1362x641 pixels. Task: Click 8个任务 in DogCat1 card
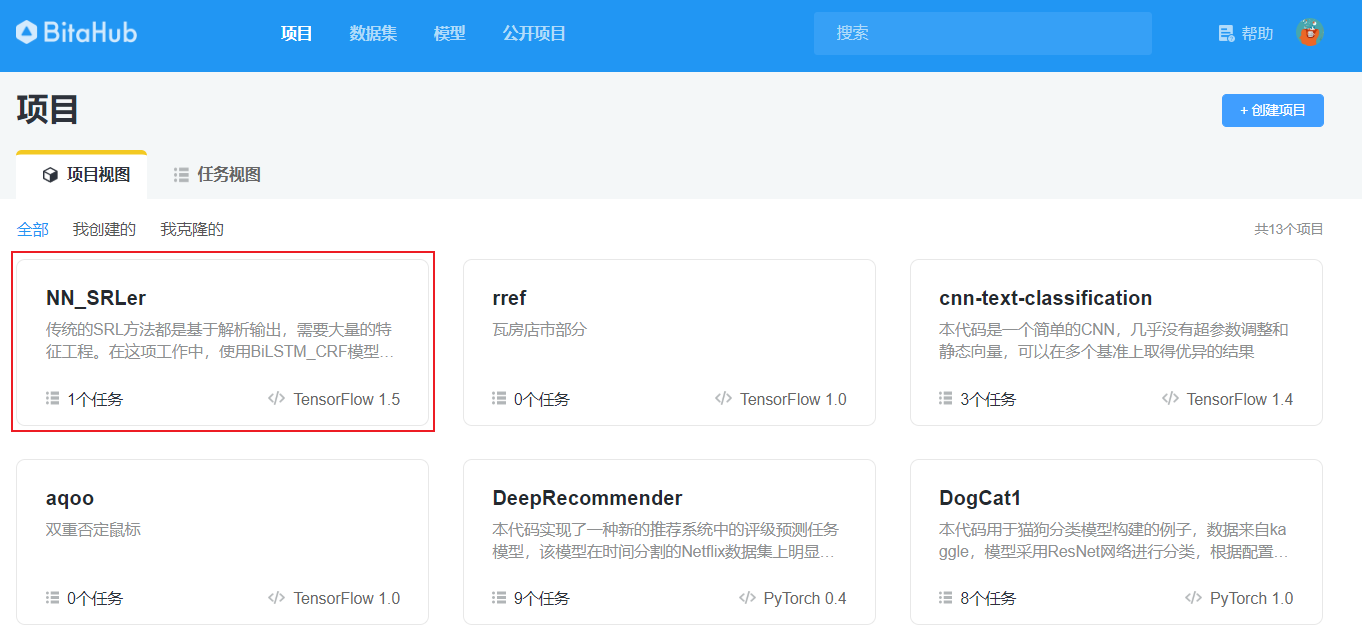(988, 598)
